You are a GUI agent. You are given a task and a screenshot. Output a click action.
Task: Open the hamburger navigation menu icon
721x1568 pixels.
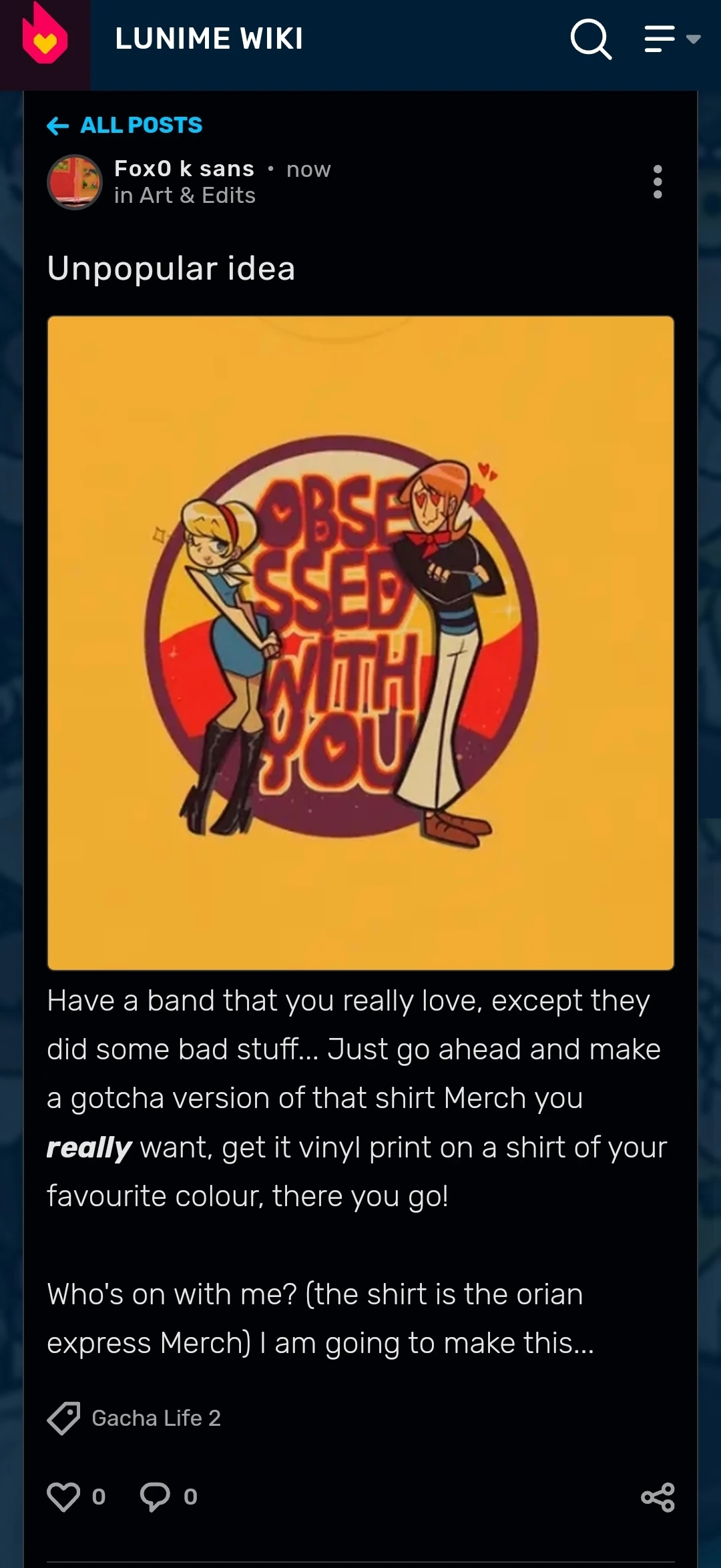click(x=660, y=39)
